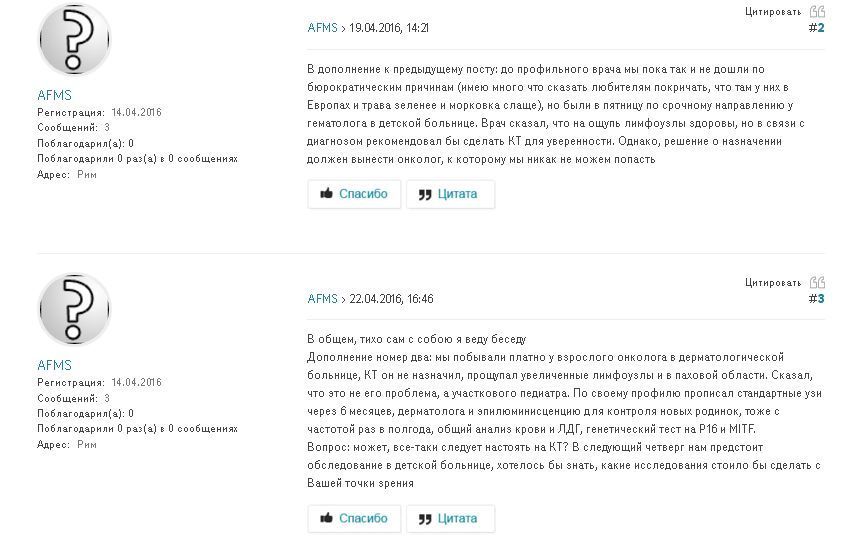Click the quote marks icon beside post #2
Image resolution: width=845 pixels, height=559 pixels.
click(x=817, y=11)
